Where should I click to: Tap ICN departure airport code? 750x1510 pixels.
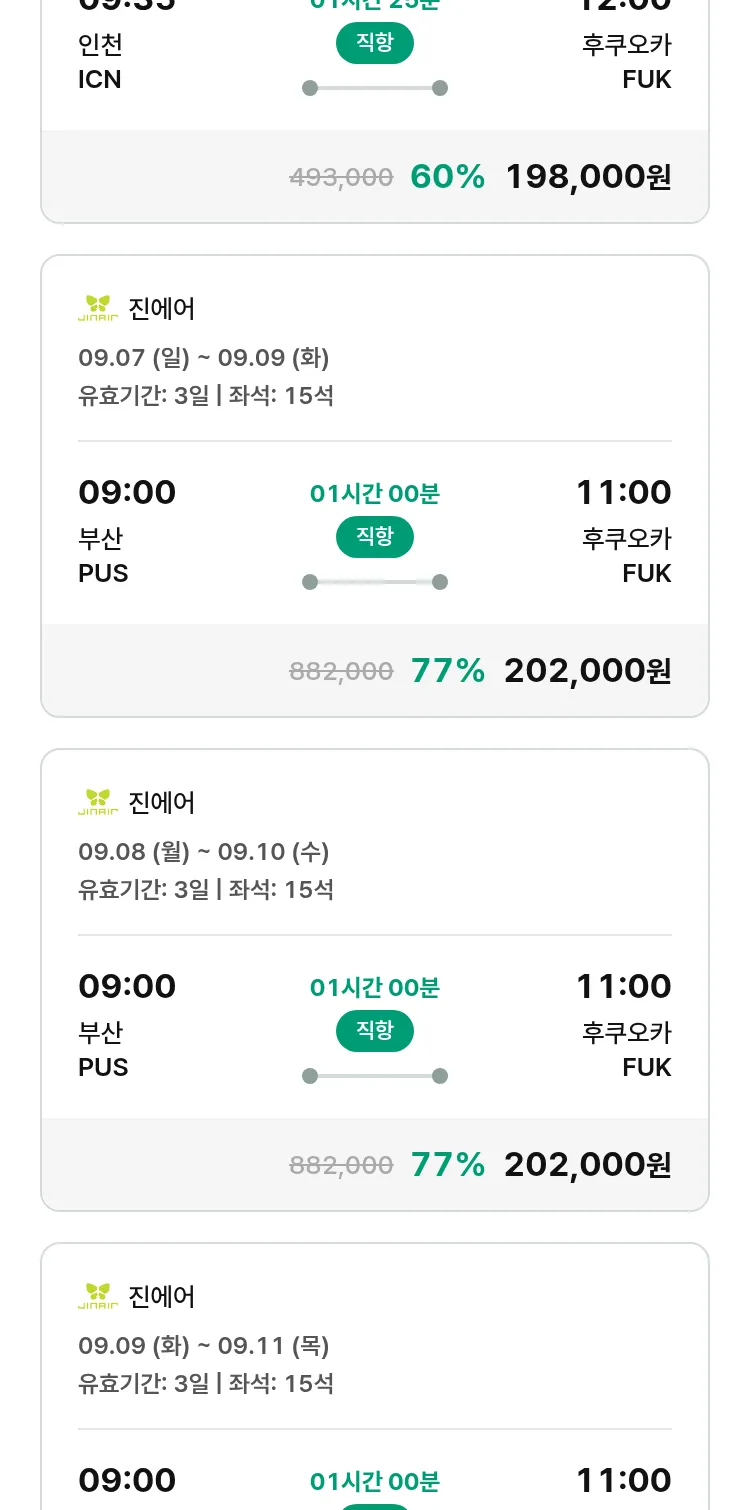[100, 80]
